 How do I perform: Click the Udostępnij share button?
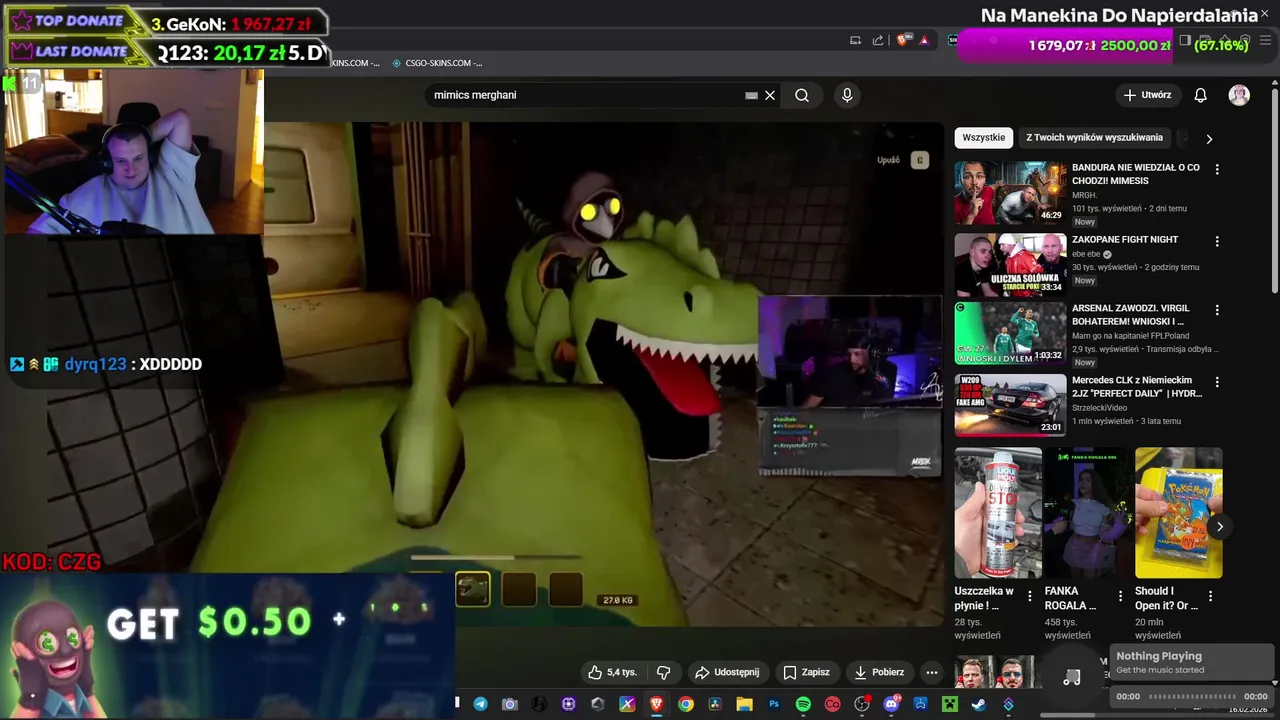(x=727, y=672)
